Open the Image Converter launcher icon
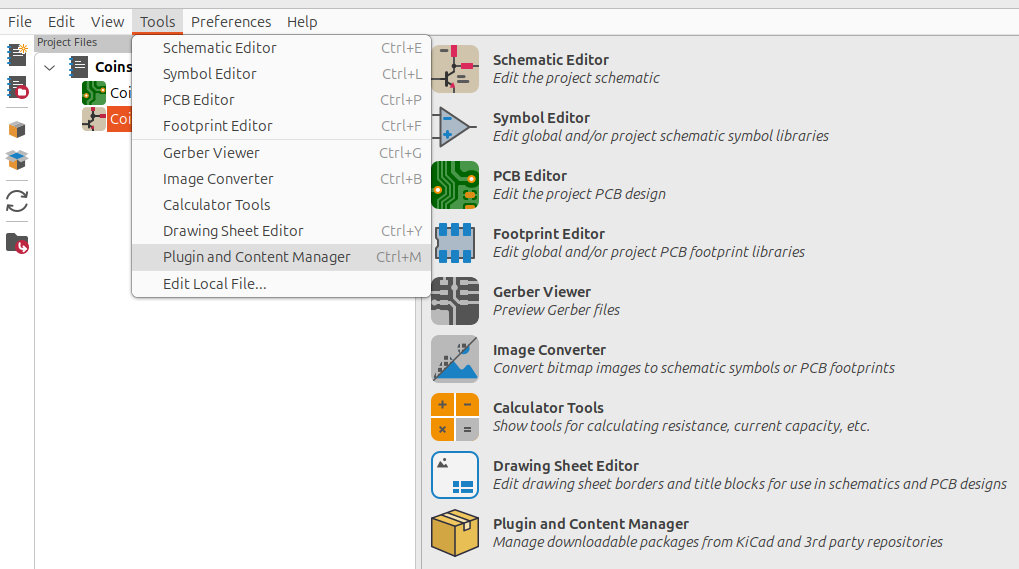The image size is (1019, 569). tap(455, 359)
